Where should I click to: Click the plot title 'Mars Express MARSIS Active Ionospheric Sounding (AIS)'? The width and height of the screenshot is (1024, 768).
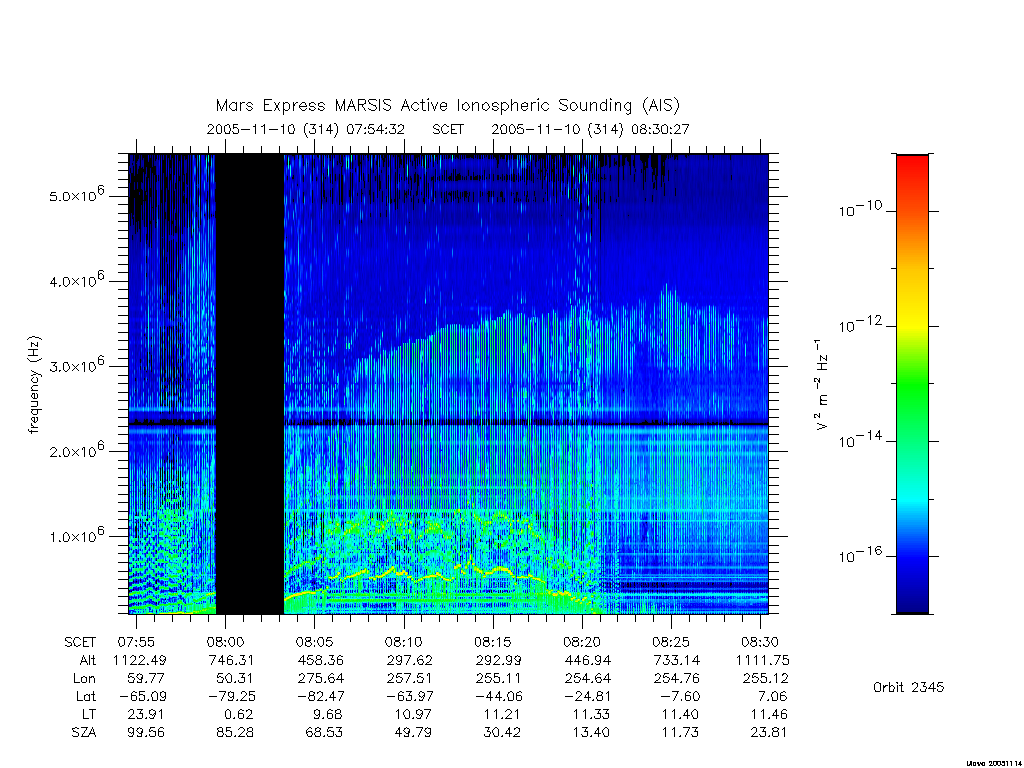447,106
